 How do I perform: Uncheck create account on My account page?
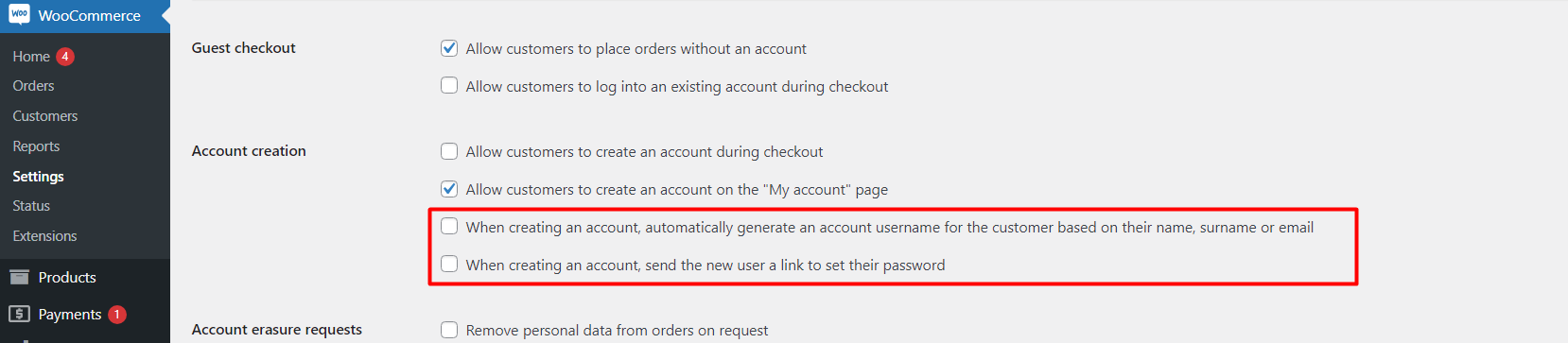(x=449, y=189)
